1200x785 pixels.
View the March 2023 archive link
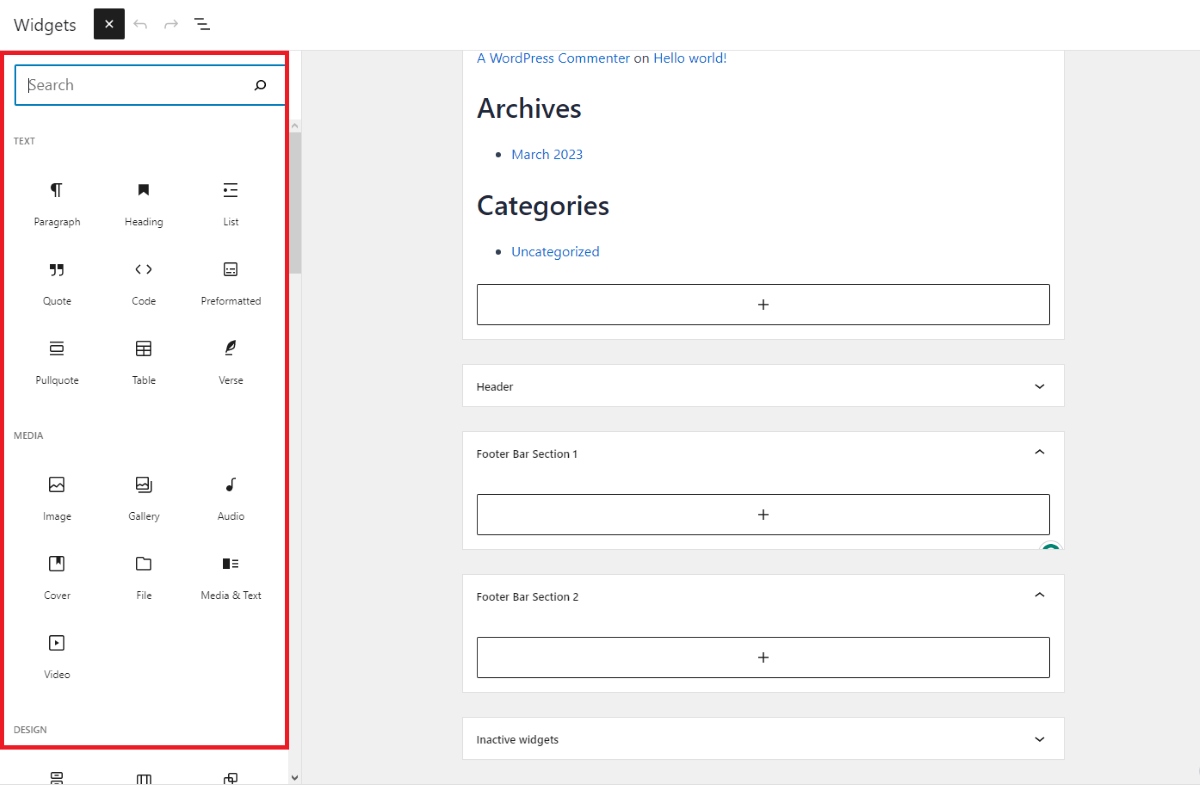click(547, 154)
